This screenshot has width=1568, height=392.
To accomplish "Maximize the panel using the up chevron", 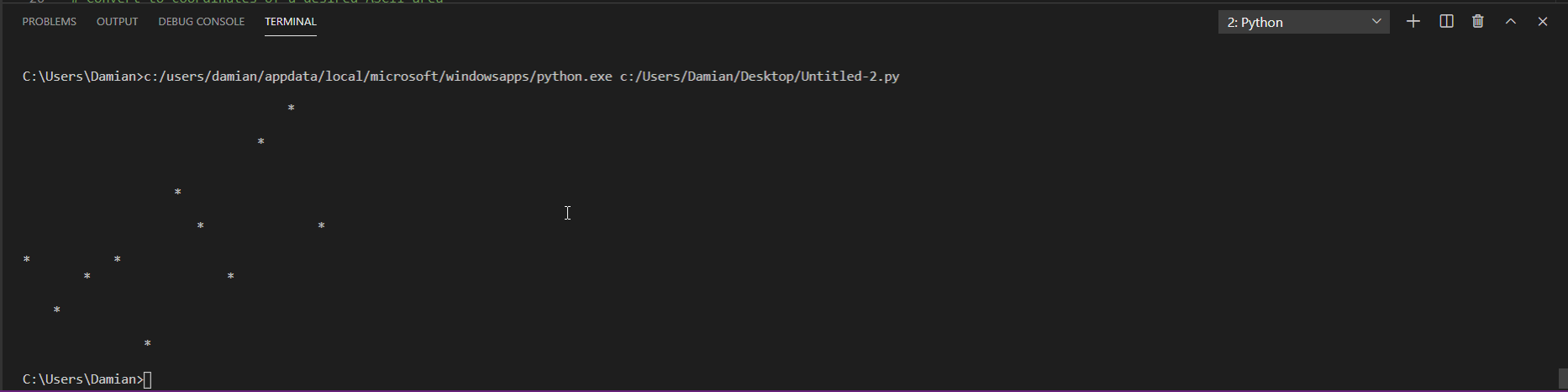I will coord(1511,22).
